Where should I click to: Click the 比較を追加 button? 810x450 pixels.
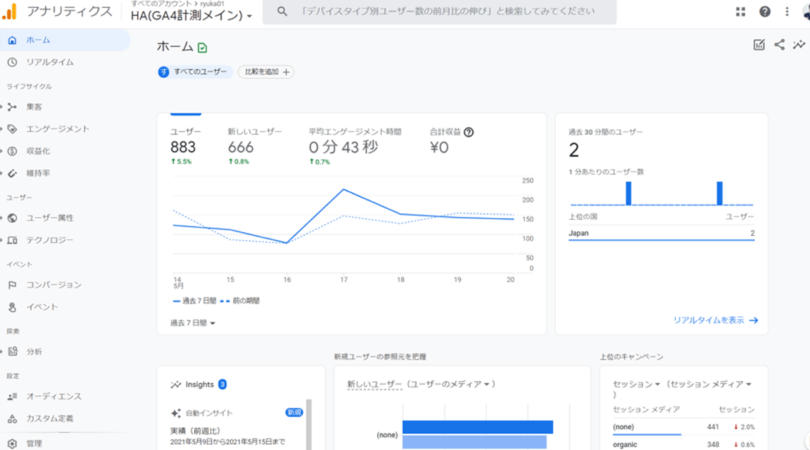click(x=266, y=72)
